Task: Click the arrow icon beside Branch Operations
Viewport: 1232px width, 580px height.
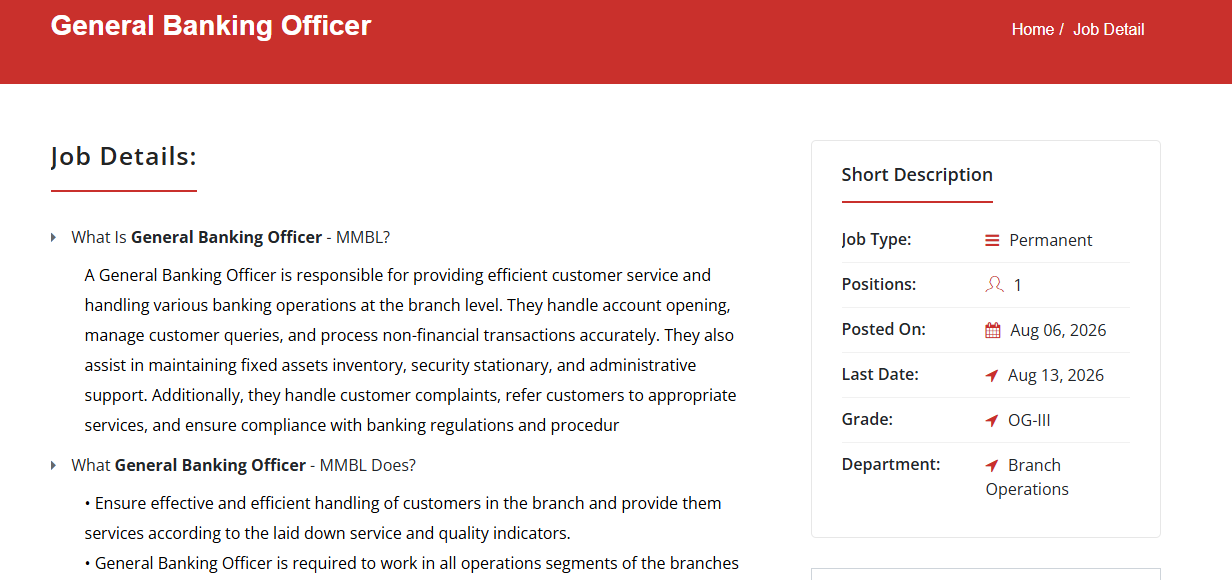Action: pos(992,465)
